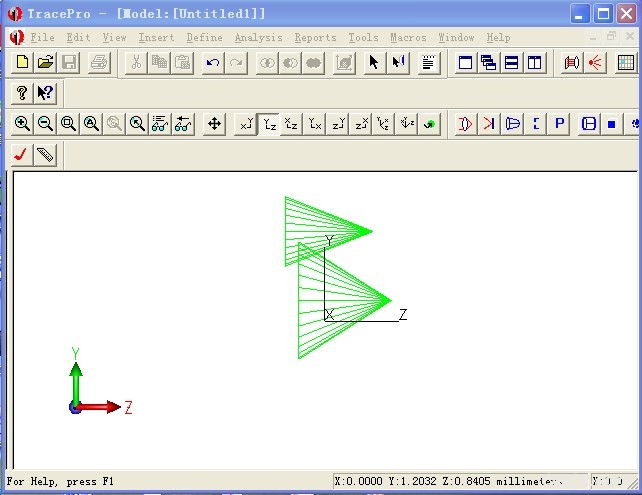Click the zoom window magnifier

tap(68, 124)
